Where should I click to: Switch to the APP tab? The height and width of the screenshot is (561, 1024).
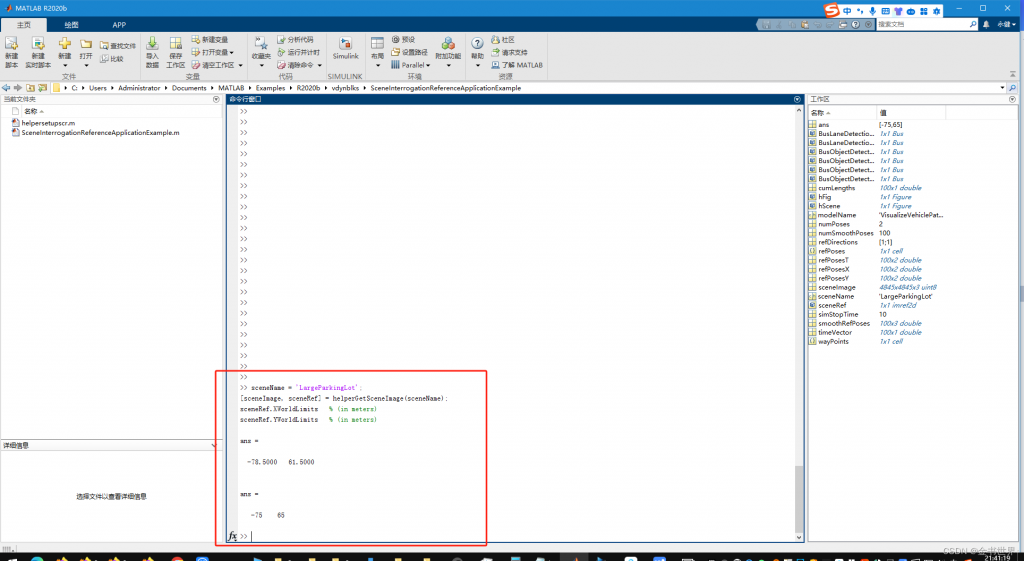click(x=119, y=25)
